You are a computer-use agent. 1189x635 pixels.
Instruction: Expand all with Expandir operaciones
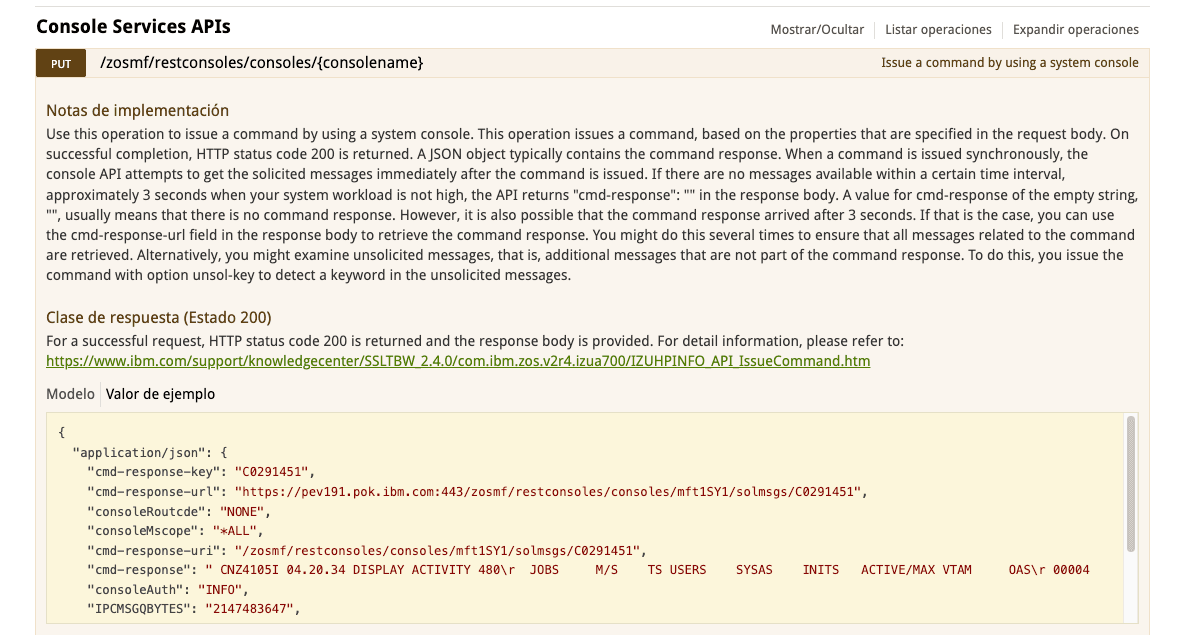(1075, 29)
